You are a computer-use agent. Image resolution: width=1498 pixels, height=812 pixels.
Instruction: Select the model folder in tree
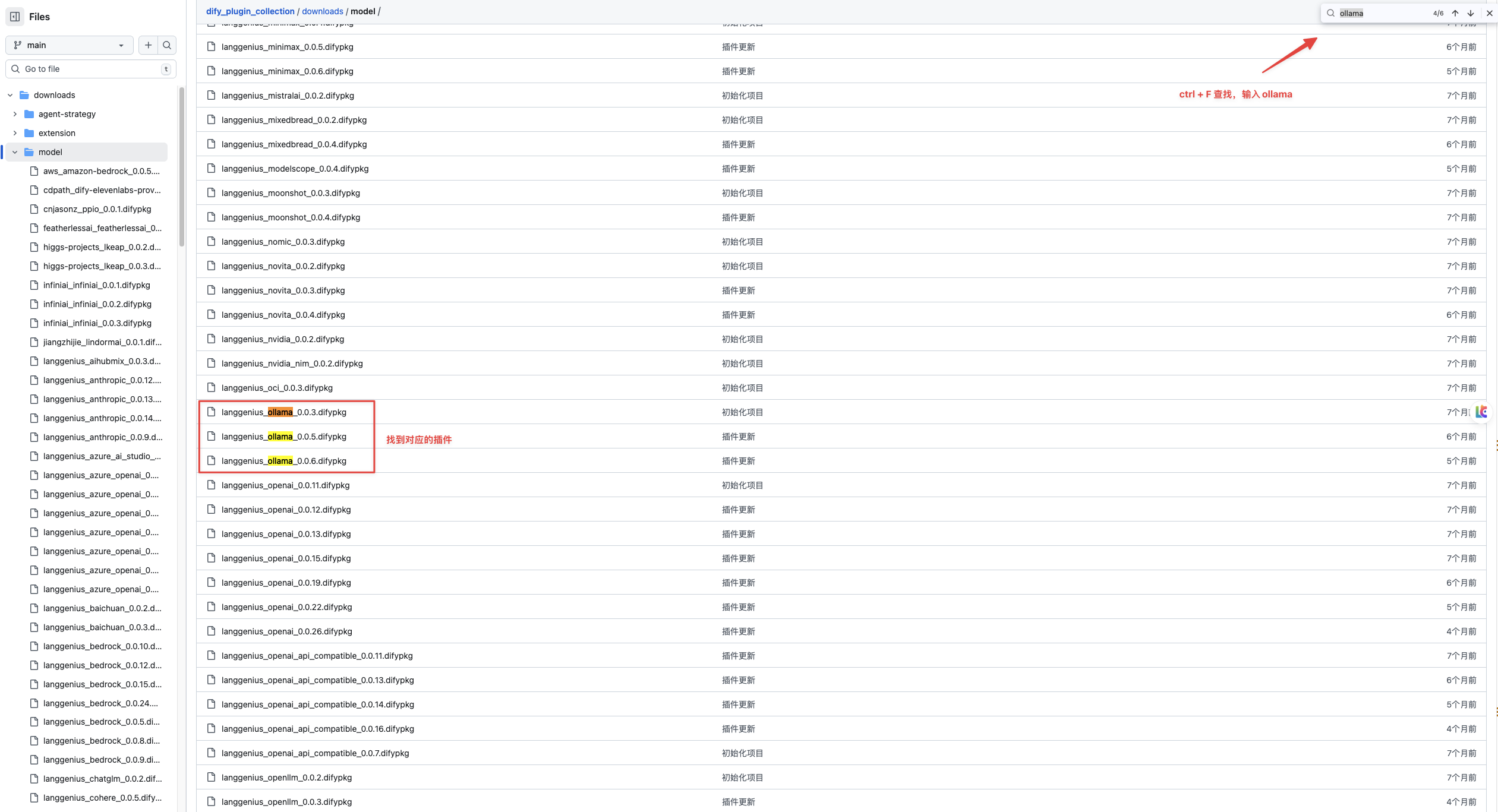[86, 152]
